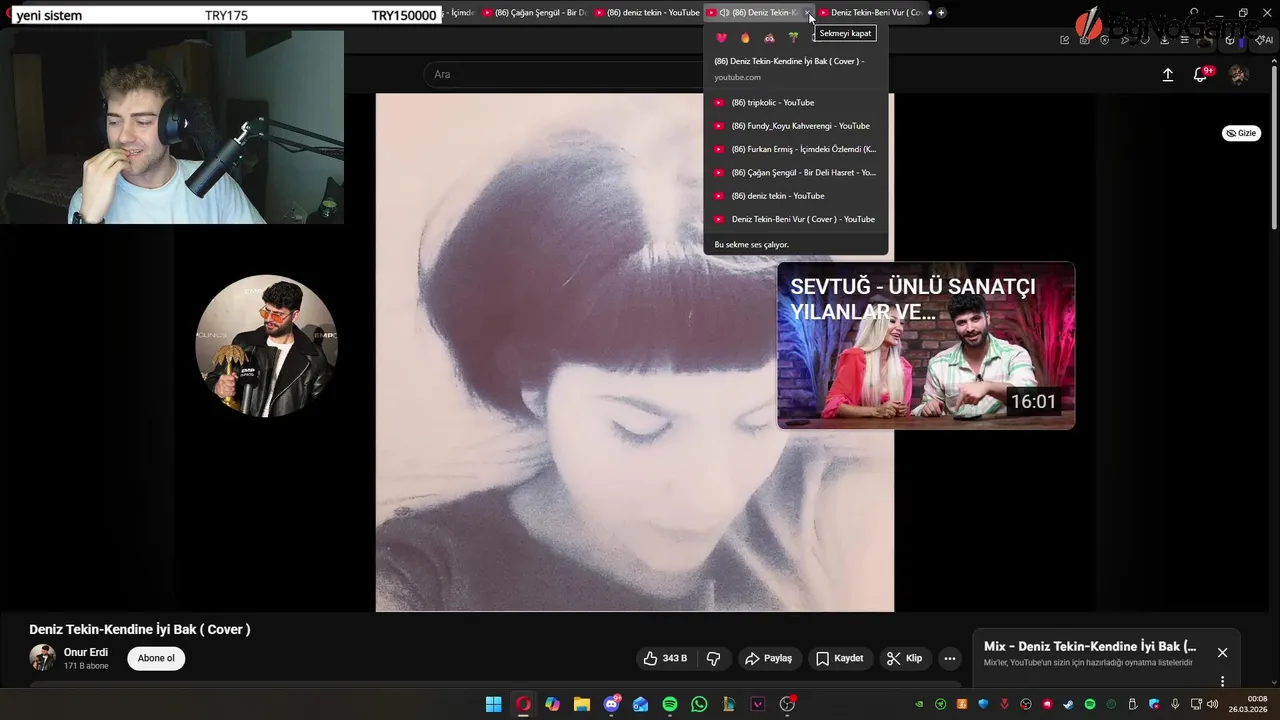
Task: Click the heart emoji reaction
Action: pos(722,38)
